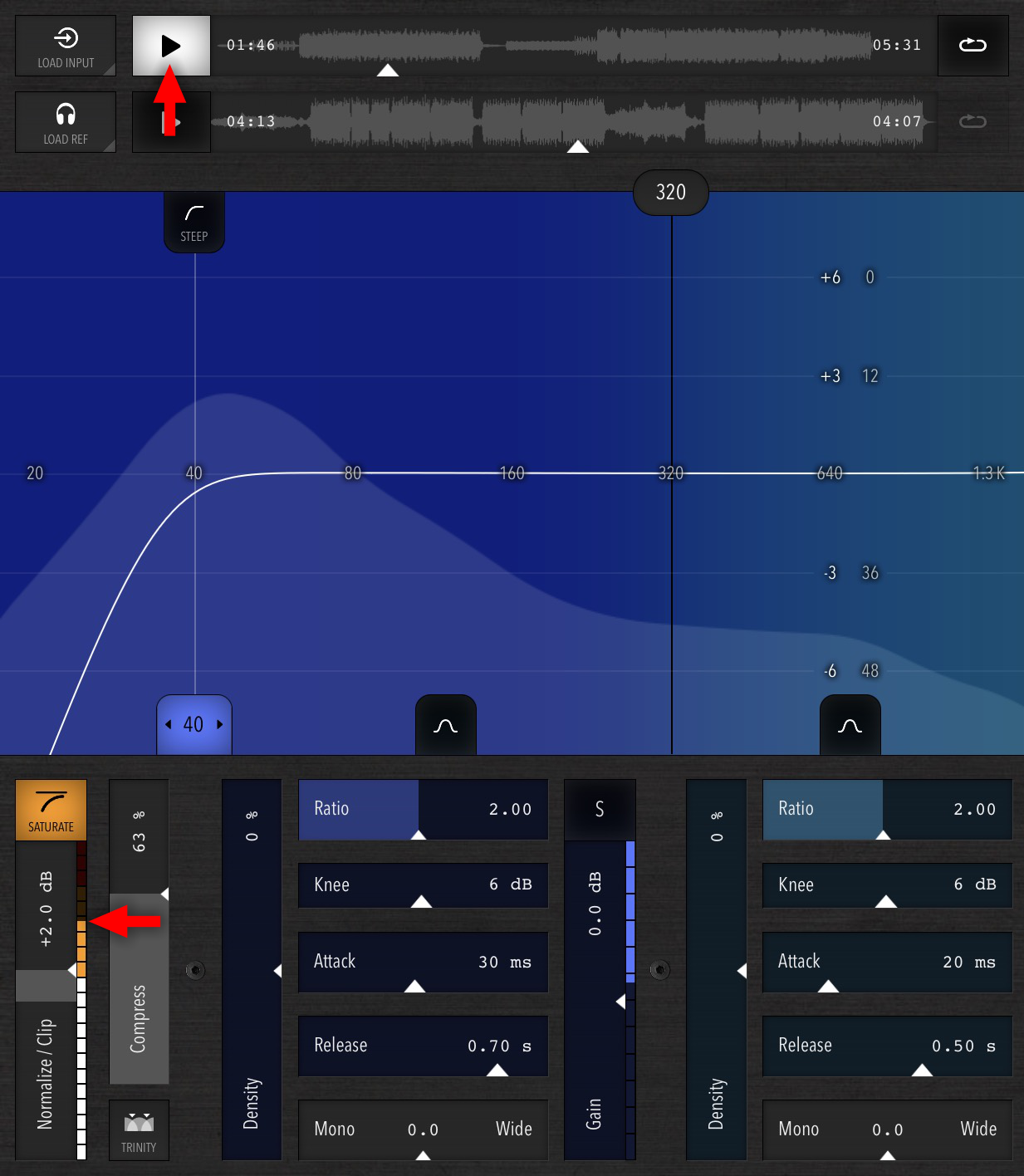Click the high band Mono/Wide 0.0 control
This screenshot has height=1176, width=1024.
tap(888, 1130)
